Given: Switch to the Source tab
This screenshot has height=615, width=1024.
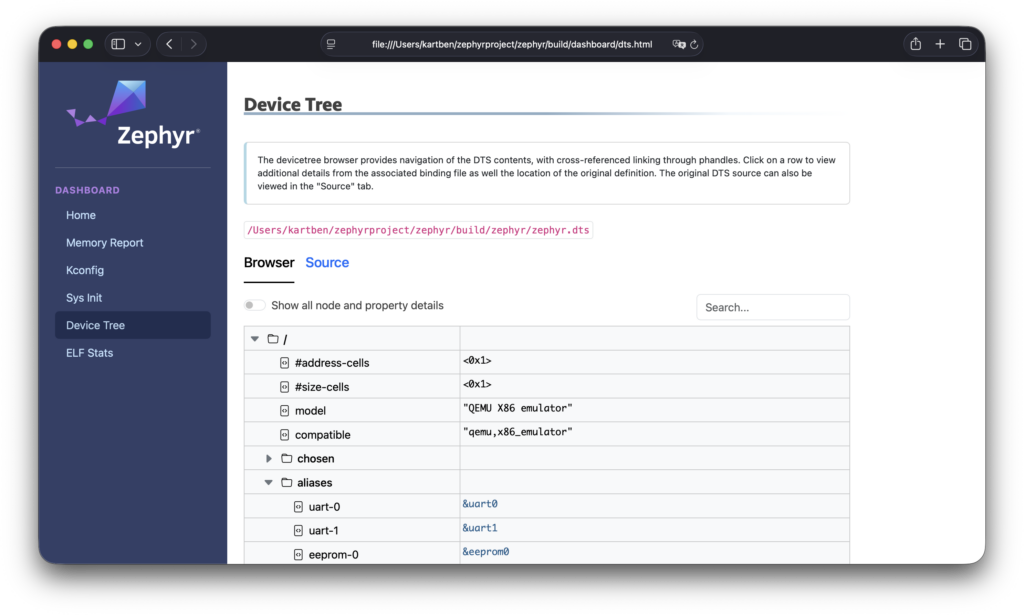Looking at the screenshot, I should click(327, 263).
